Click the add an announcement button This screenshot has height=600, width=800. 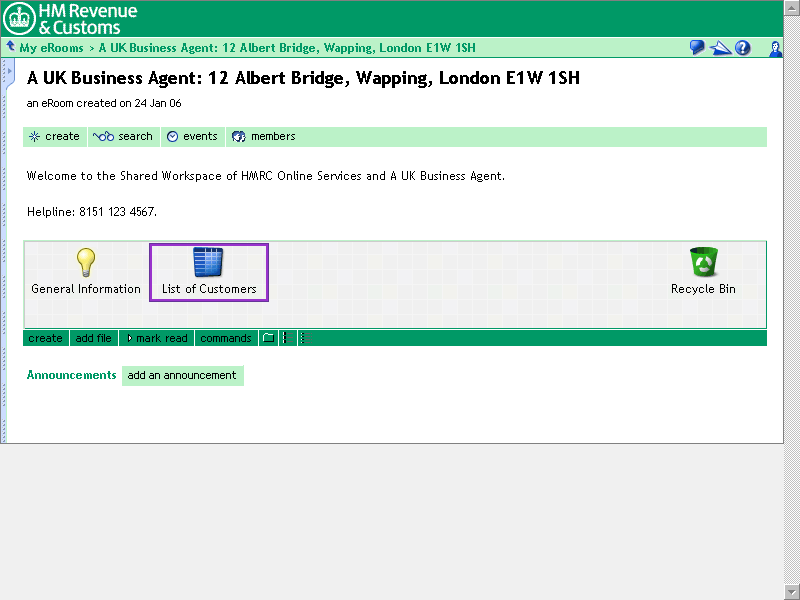coord(182,376)
